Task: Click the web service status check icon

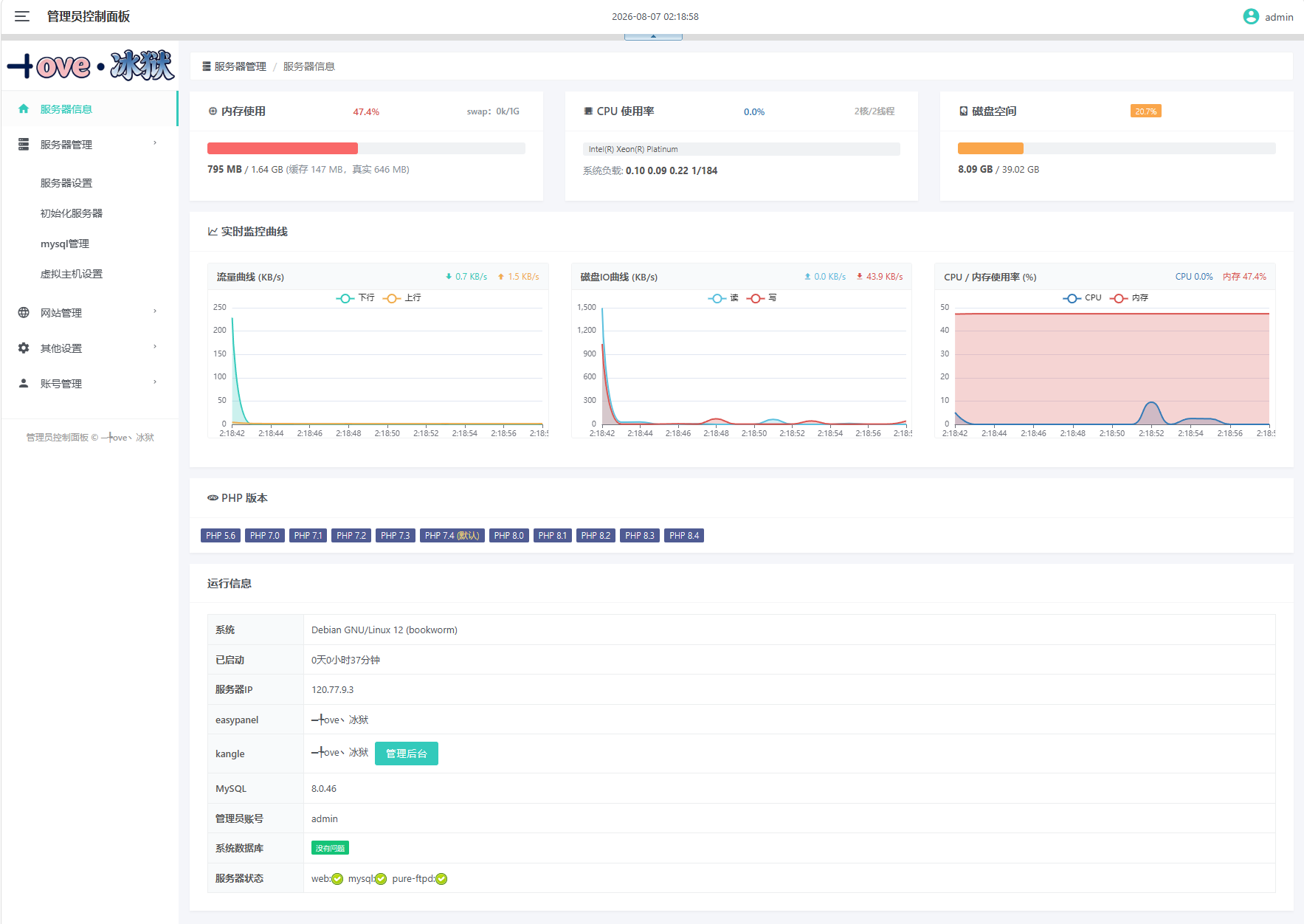Action: pyautogui.click(x=337, y=878)
